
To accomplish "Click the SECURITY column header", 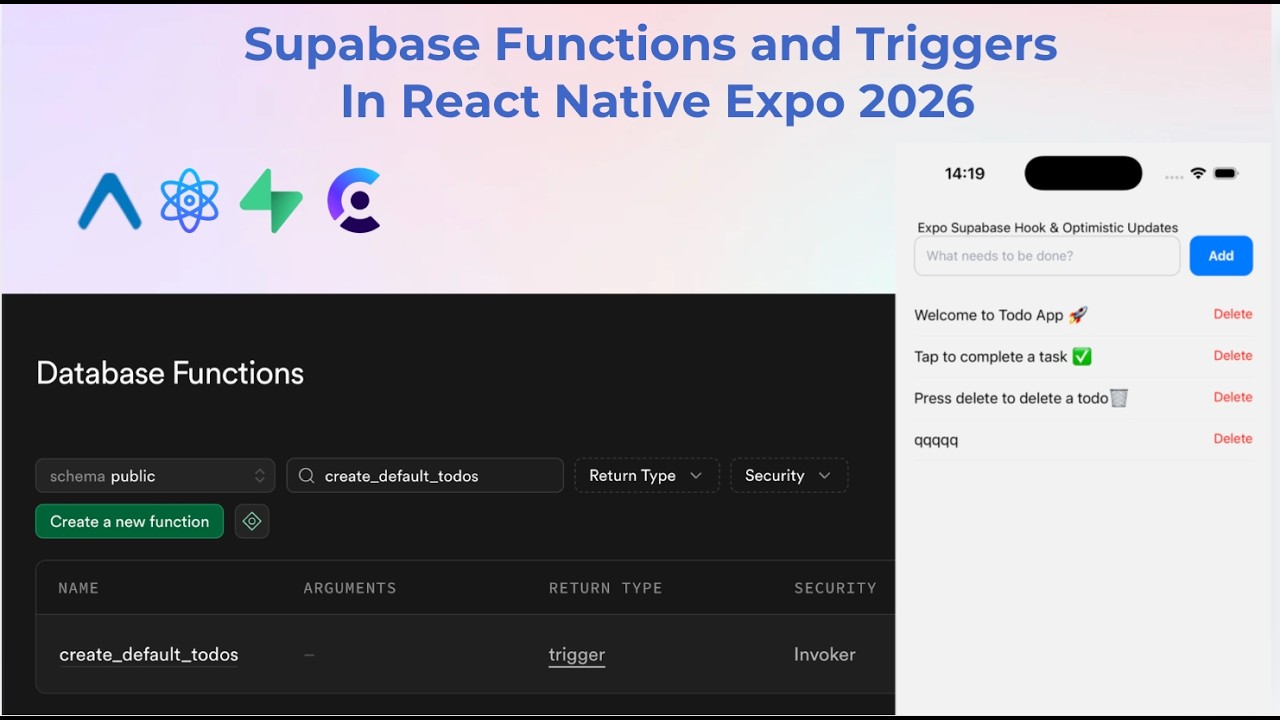I will click(835, 588).
